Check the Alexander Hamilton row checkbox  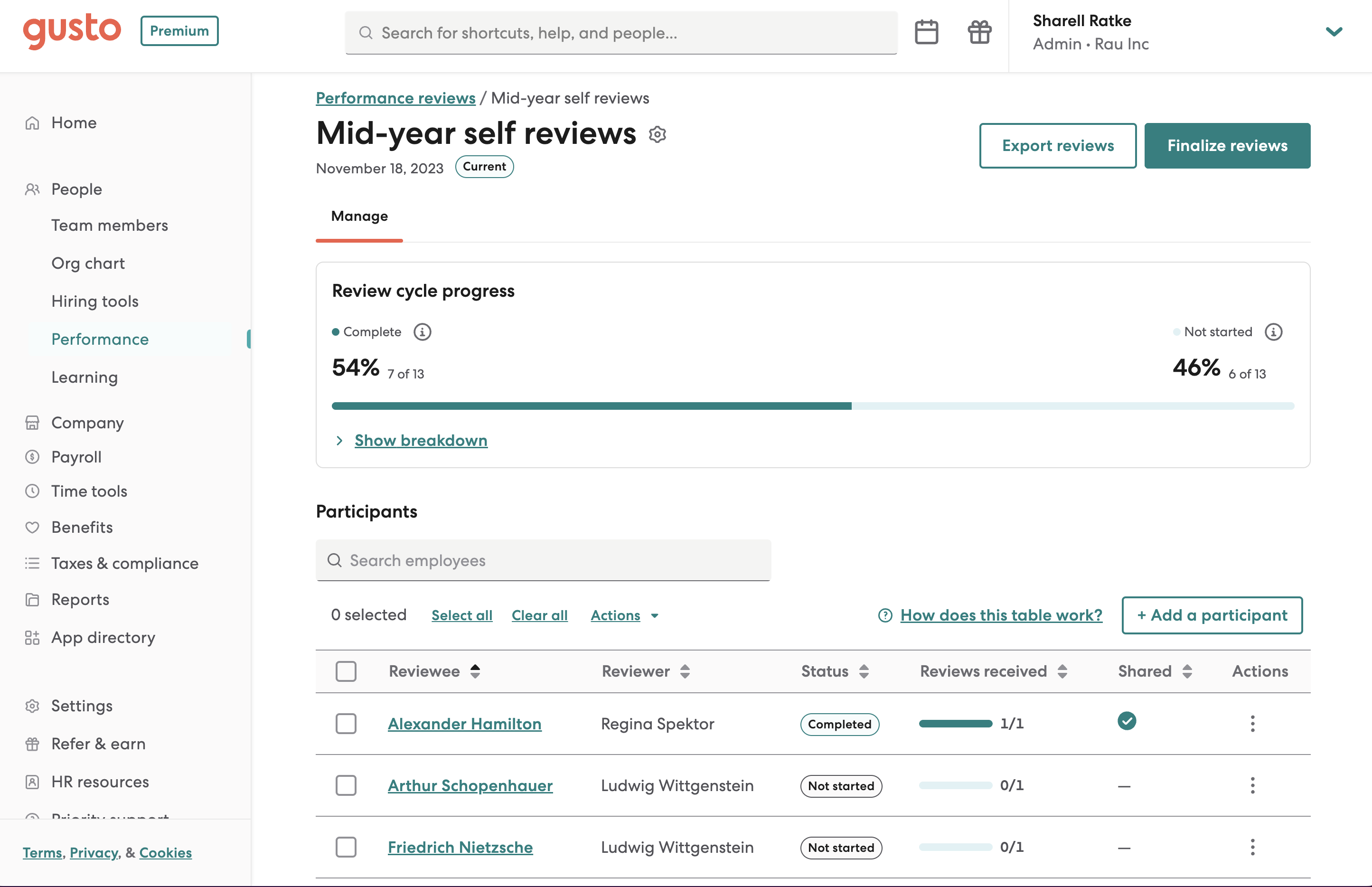[x=346, y=724]
